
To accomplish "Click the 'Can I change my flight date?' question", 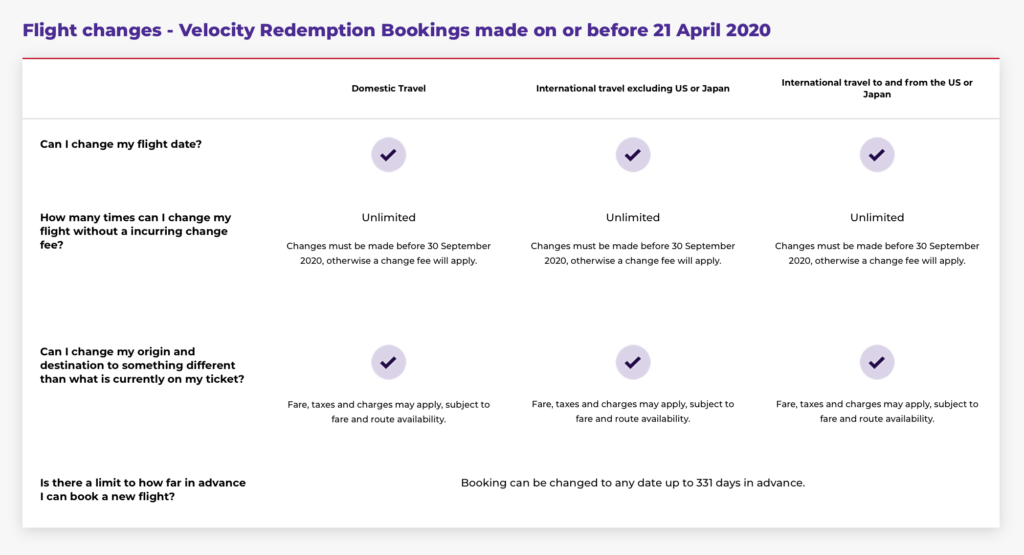I will (x=121, y=144).
